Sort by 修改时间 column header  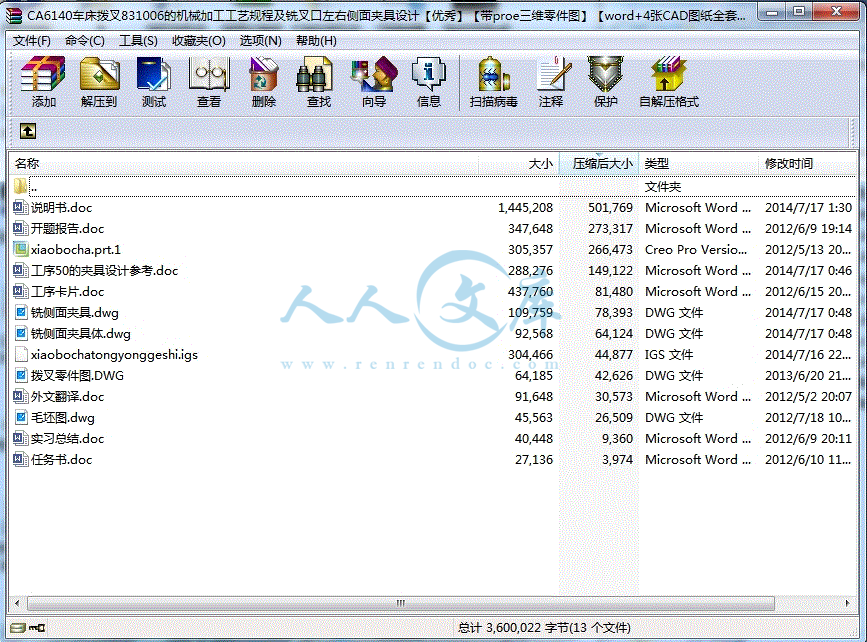click(x=807, y=163)
